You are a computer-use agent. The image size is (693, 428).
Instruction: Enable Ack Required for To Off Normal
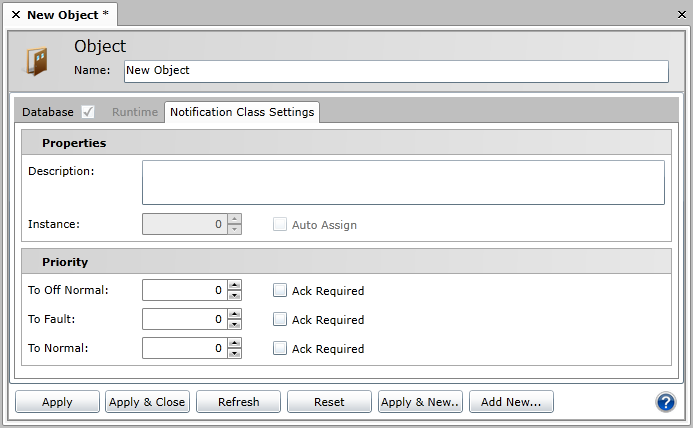pyautogui.click(x=280, y=291)
